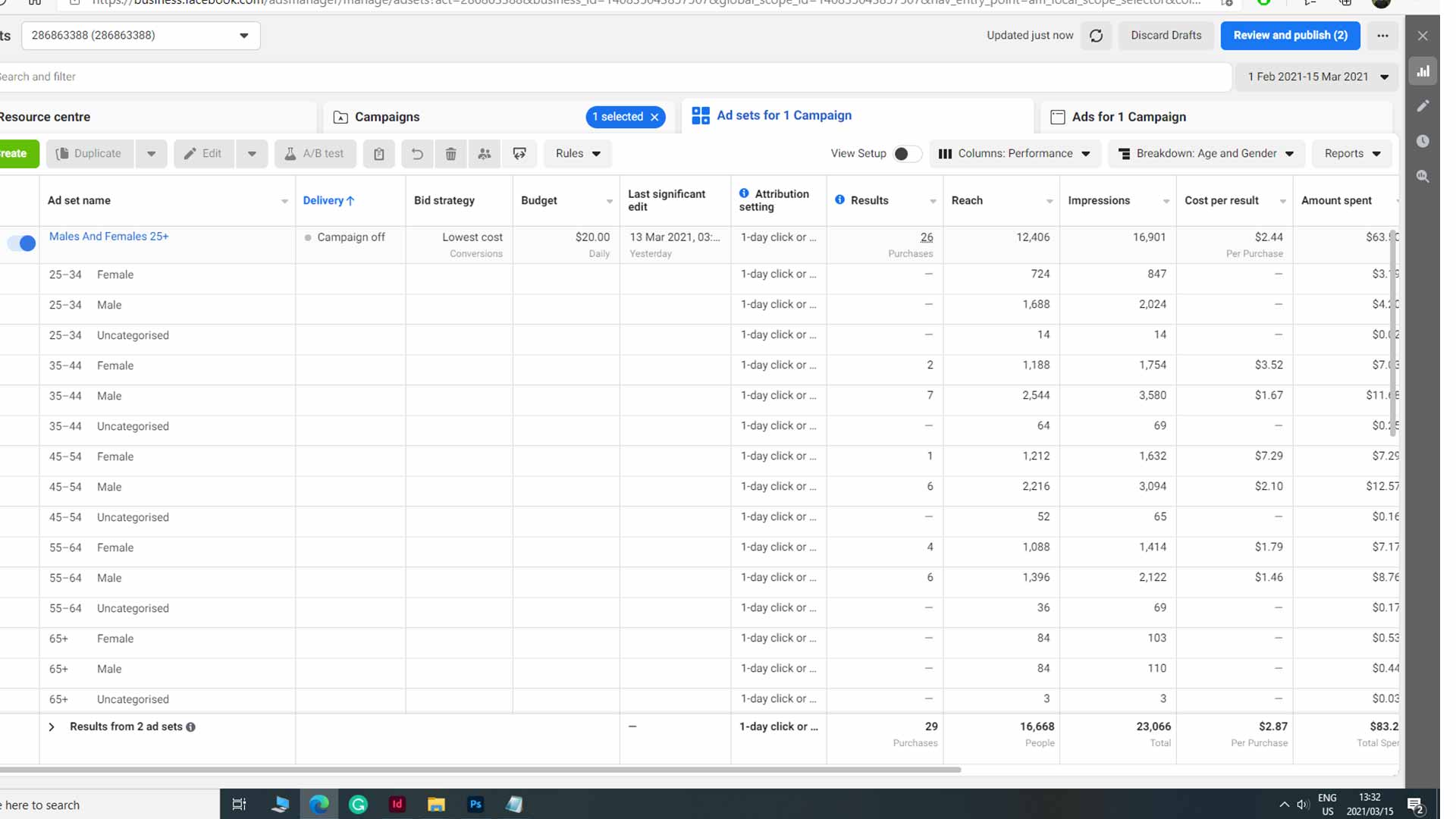Open the green G app on taskbar

(x=358, y=805)
